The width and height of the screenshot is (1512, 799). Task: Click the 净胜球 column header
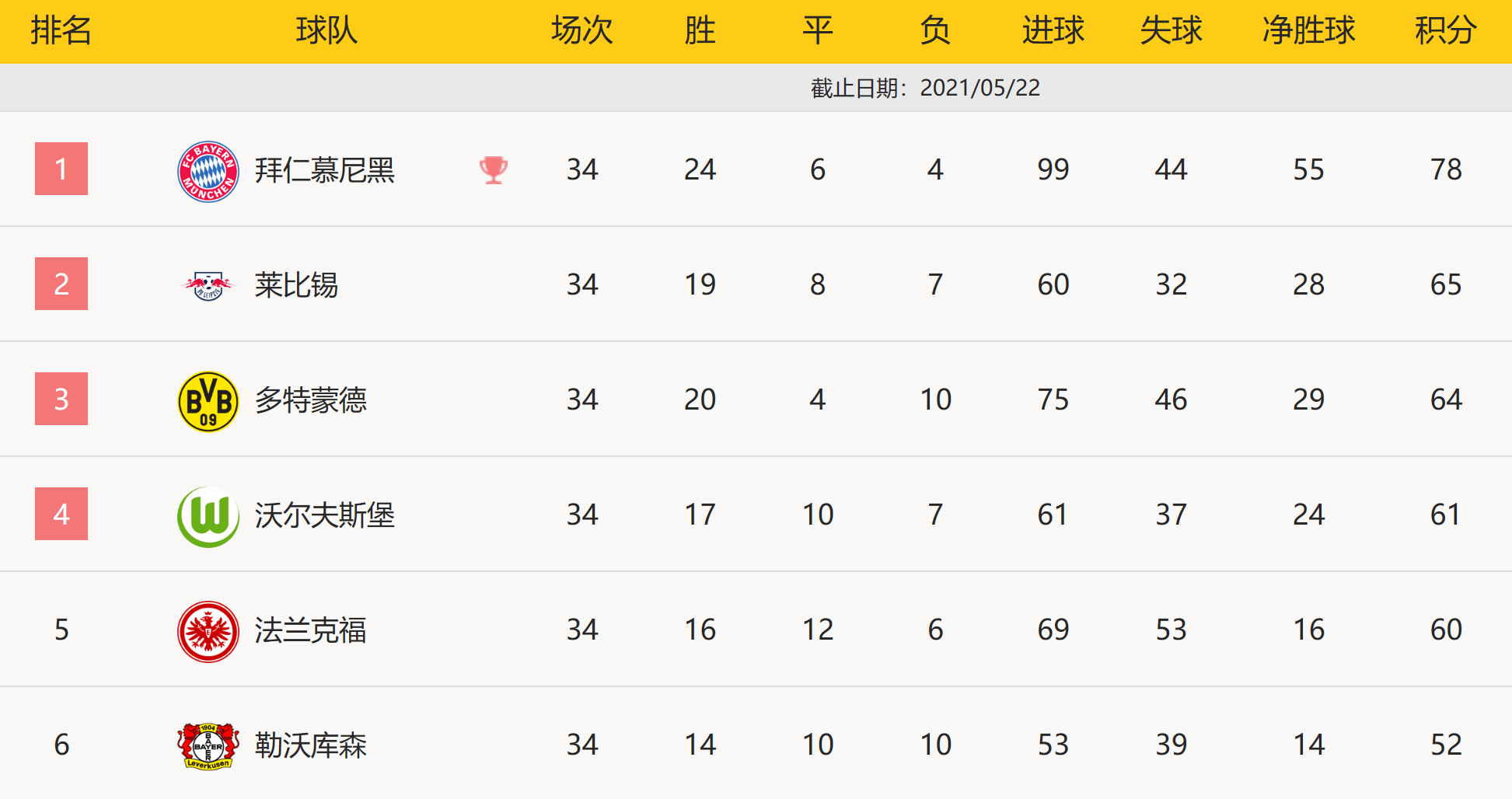1308,31
